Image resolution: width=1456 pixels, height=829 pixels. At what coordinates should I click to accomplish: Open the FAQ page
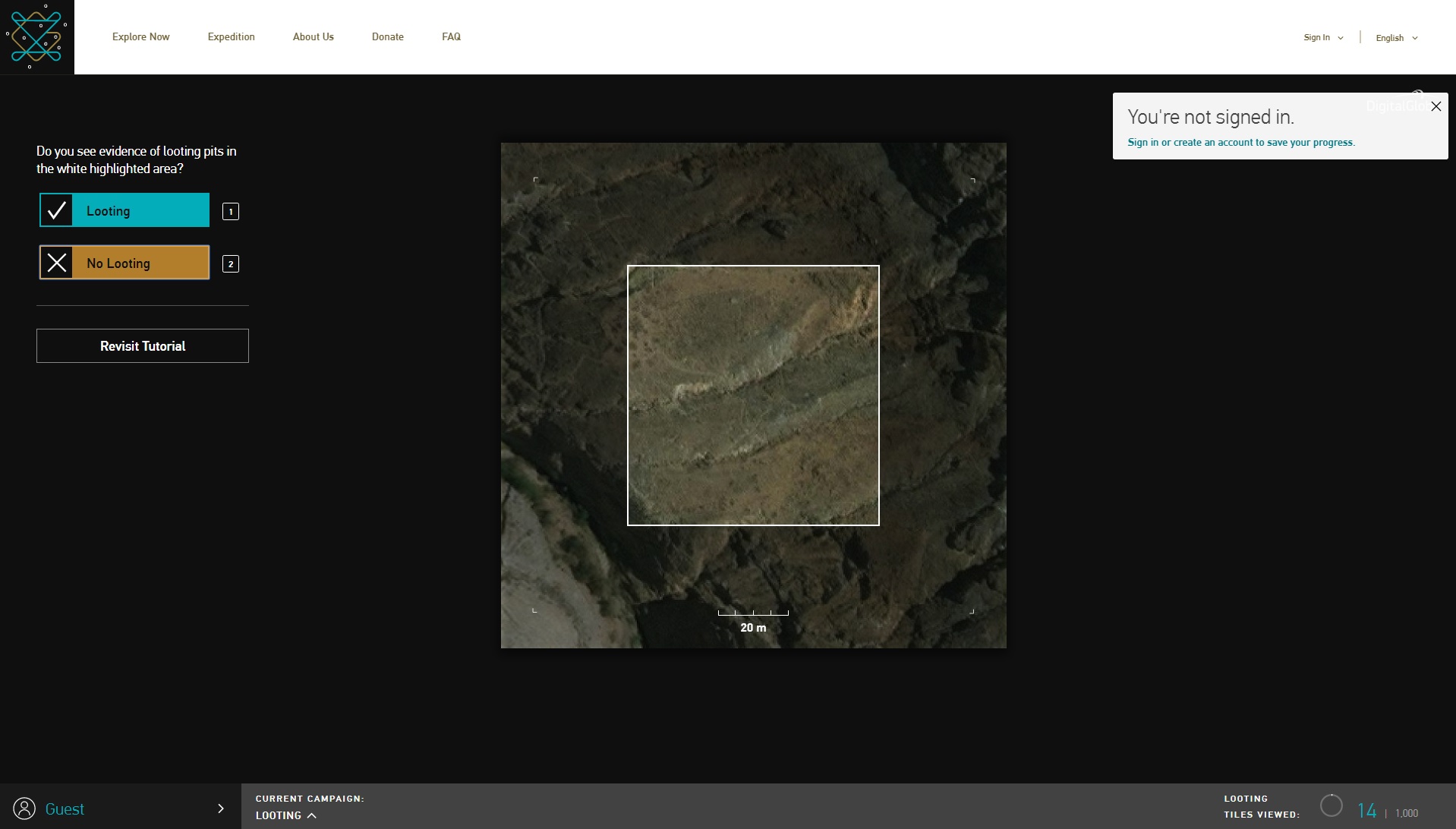pos(451,36)
